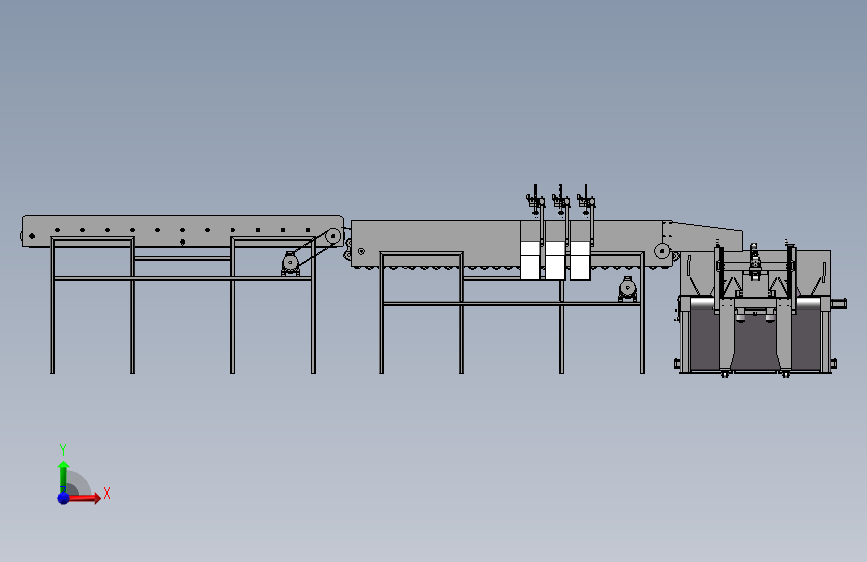
Task: Pick the first white box on the middle conveyor
Action: [530, 260]
